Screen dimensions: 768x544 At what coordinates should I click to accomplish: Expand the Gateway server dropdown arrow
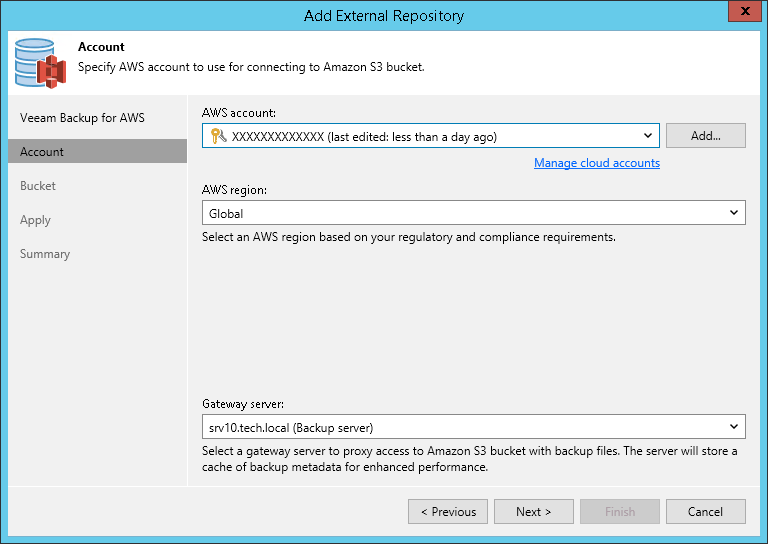point(734,426)
